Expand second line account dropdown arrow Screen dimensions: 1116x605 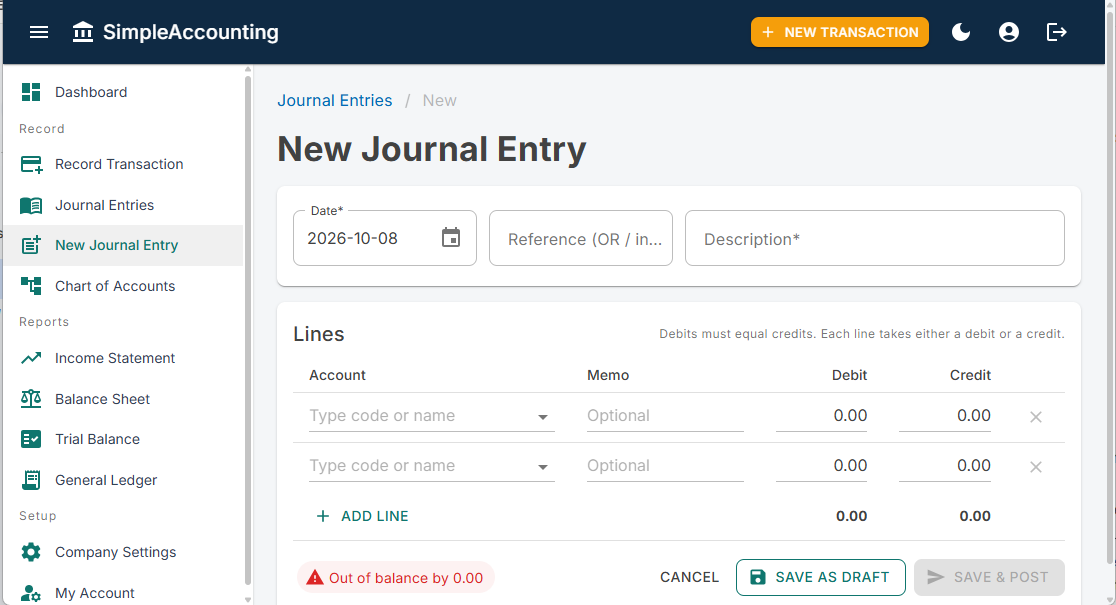[x=543, y=467]
